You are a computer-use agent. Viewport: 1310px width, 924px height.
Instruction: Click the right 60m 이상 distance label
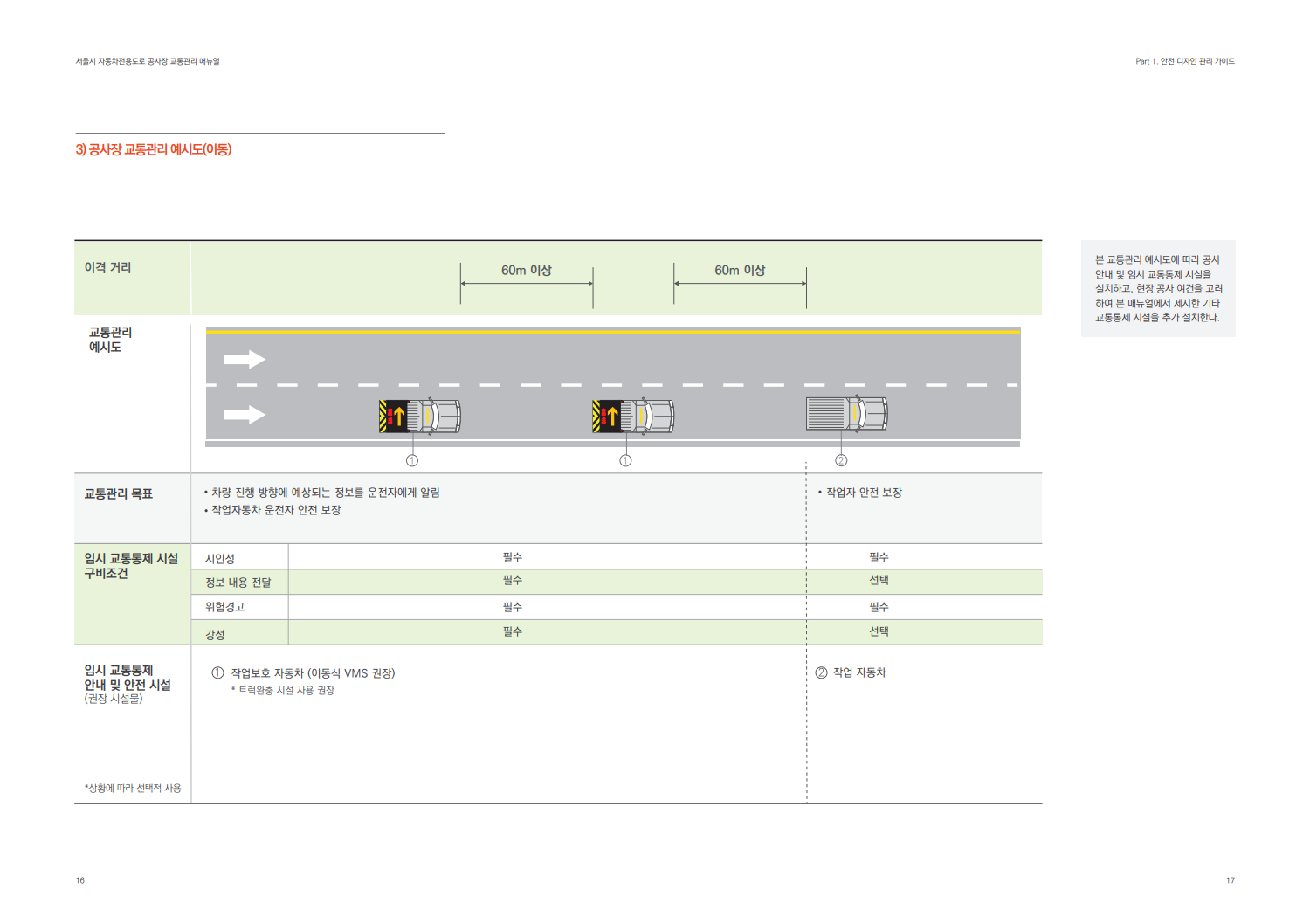tap(740, 271)
